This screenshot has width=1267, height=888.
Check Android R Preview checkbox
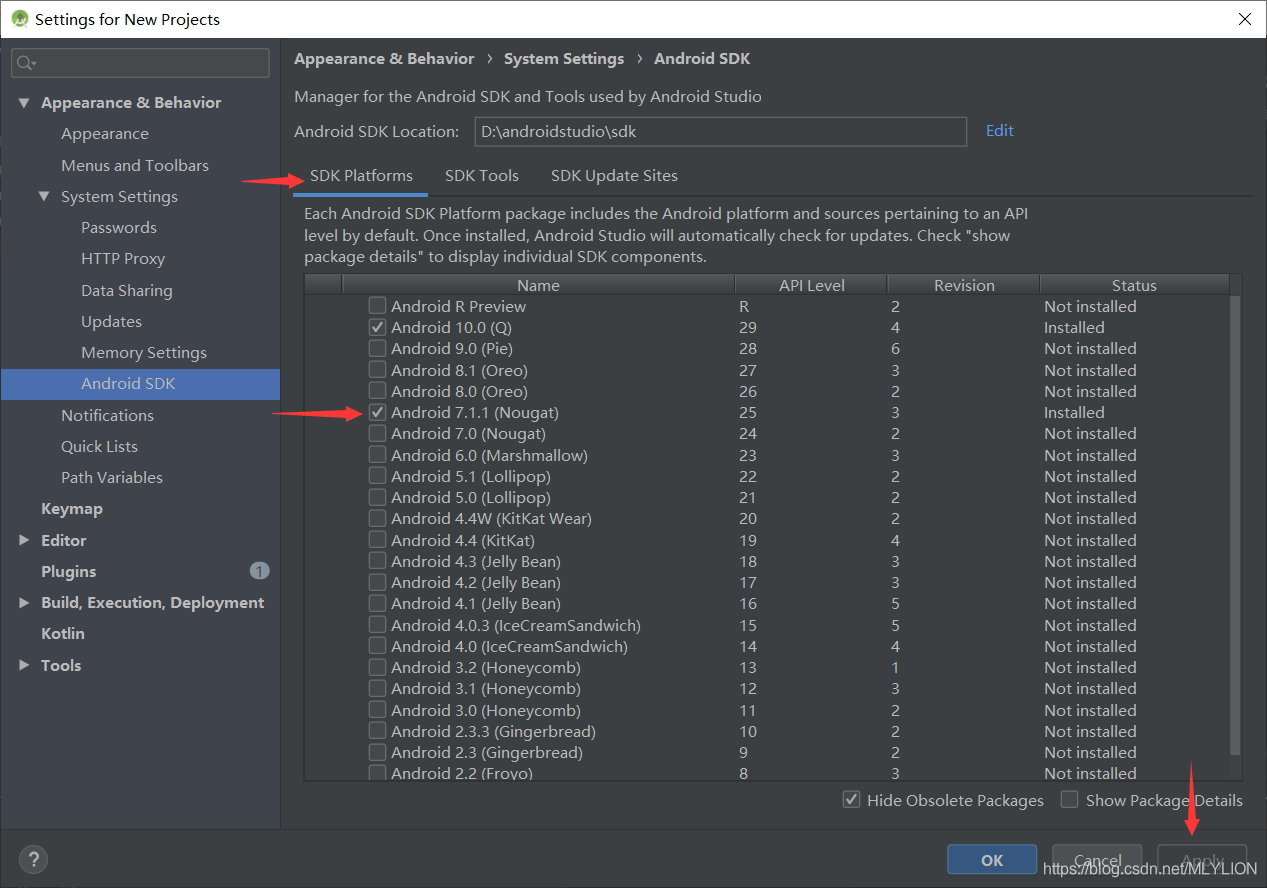(377, 306)
